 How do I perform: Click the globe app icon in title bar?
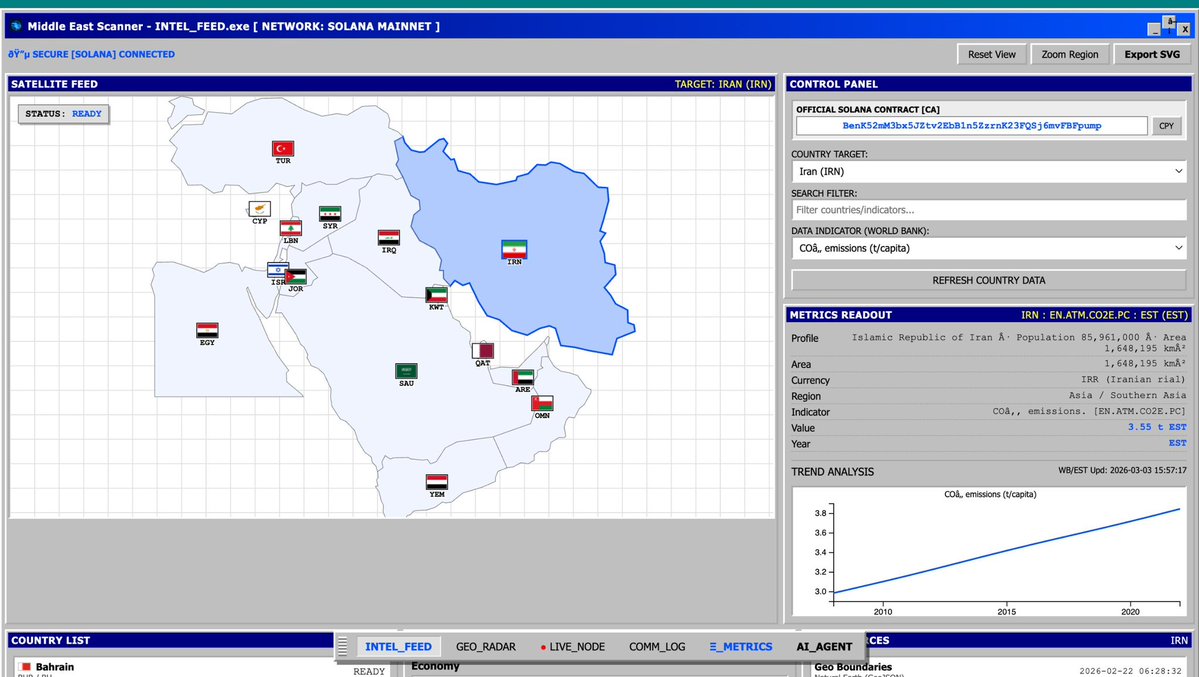pyautogui.click(x=16, y=26)
